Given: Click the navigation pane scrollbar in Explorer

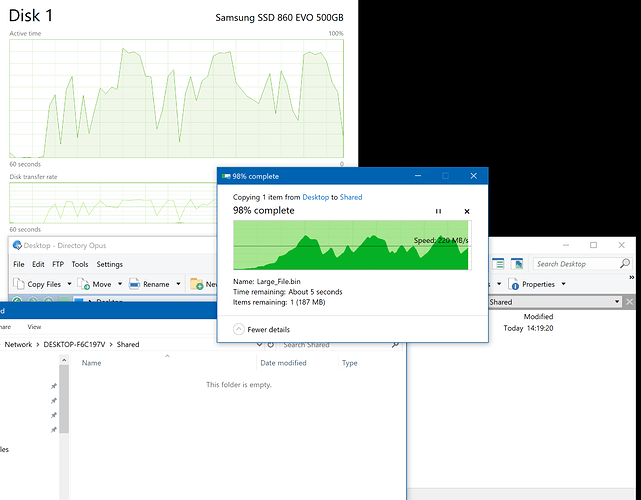Looking at the screenshot, I should point(64,399).
